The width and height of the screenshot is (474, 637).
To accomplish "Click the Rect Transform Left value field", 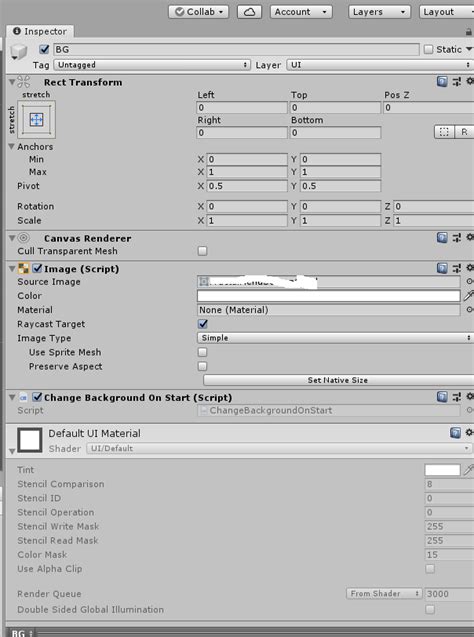I will pos(242,108).
